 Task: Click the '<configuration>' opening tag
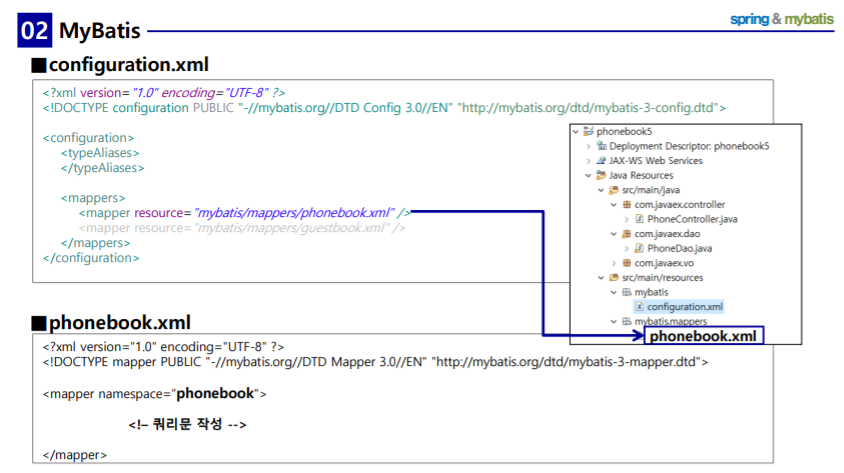(x=89, y=138)
